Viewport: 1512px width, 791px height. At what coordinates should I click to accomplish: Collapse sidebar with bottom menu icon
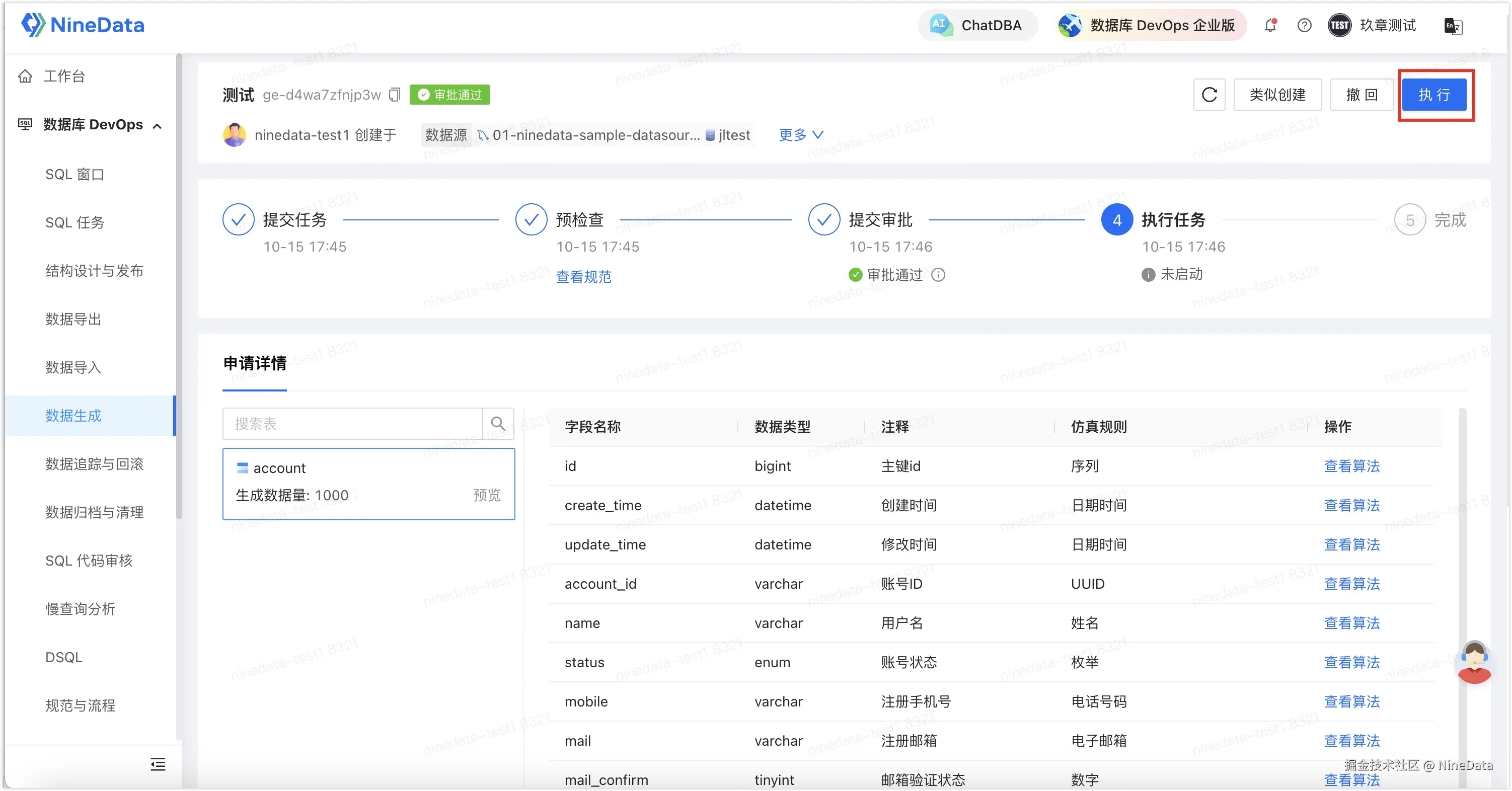[x=158, y=764]
